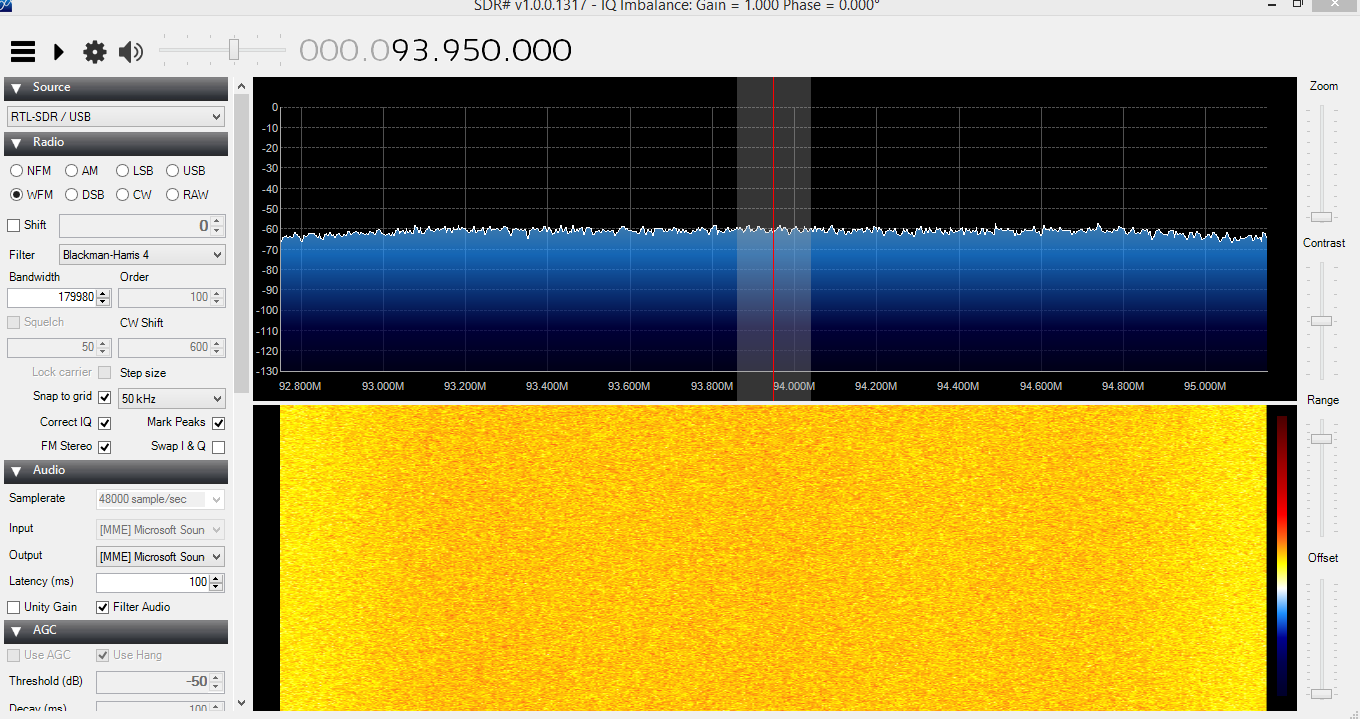Screen dimensions: 1360x719
Task: Turn off FM Stereo
Action: click(x=104, y=446)
